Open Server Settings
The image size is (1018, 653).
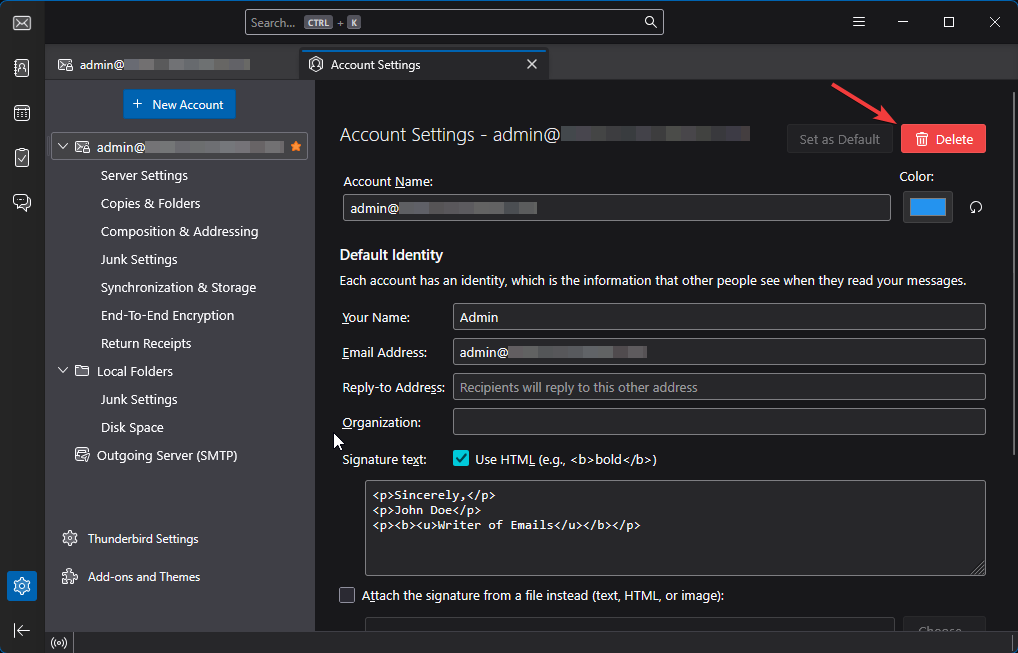[144, 175]
